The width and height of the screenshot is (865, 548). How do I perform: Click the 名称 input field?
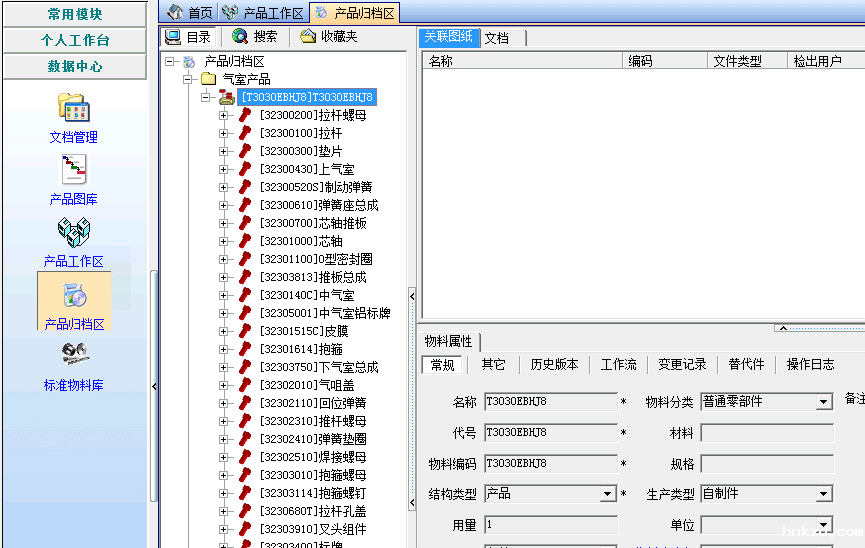tap(550, 402)
